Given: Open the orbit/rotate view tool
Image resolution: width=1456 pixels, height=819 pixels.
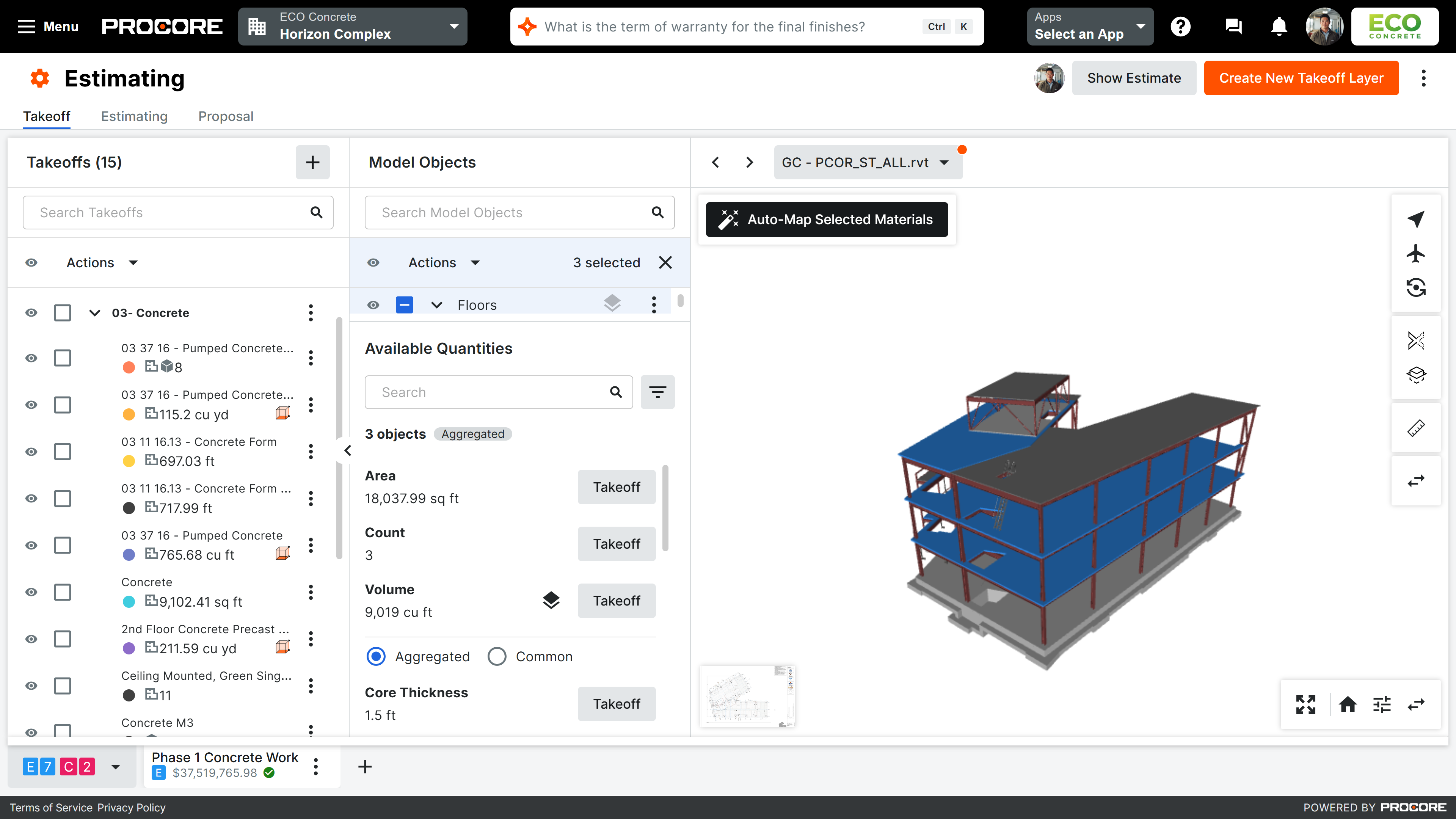Looking at the screenshot, I should pyautogui.click(x=1417, y=287).
